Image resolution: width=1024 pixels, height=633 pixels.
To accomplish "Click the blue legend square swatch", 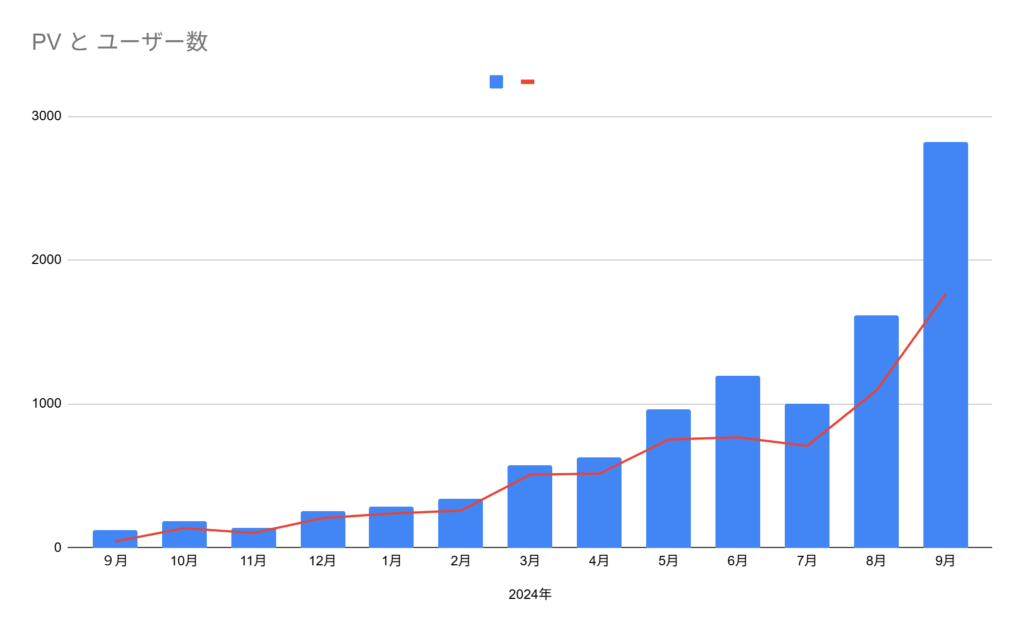I will coord(496,82).
